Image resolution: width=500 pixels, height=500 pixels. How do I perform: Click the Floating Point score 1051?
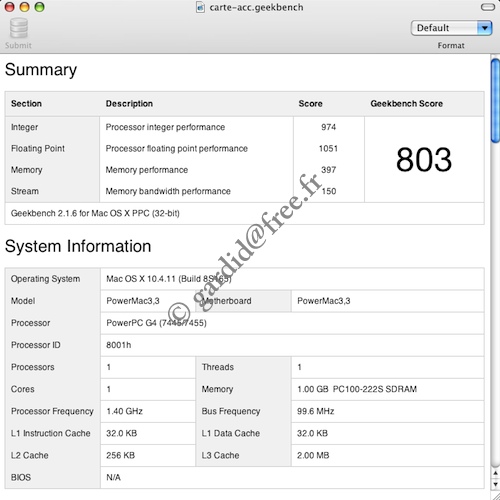pyautogui.click(x=328, y=148)
